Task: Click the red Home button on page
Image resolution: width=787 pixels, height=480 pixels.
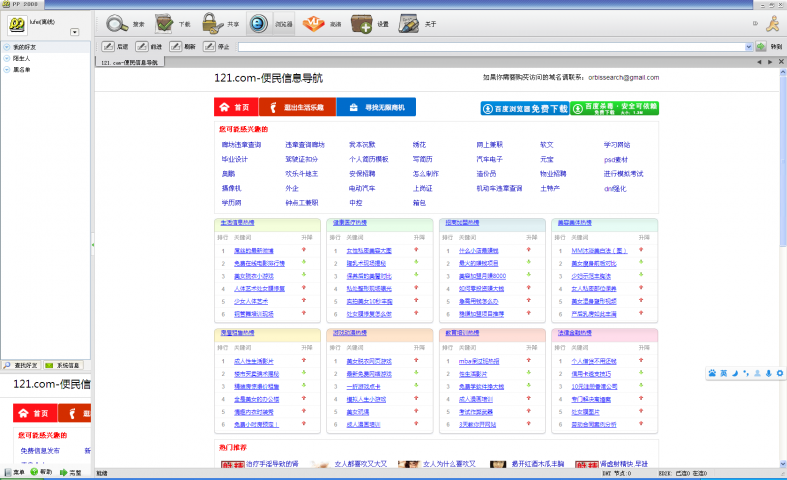Action: click(235, 107)
